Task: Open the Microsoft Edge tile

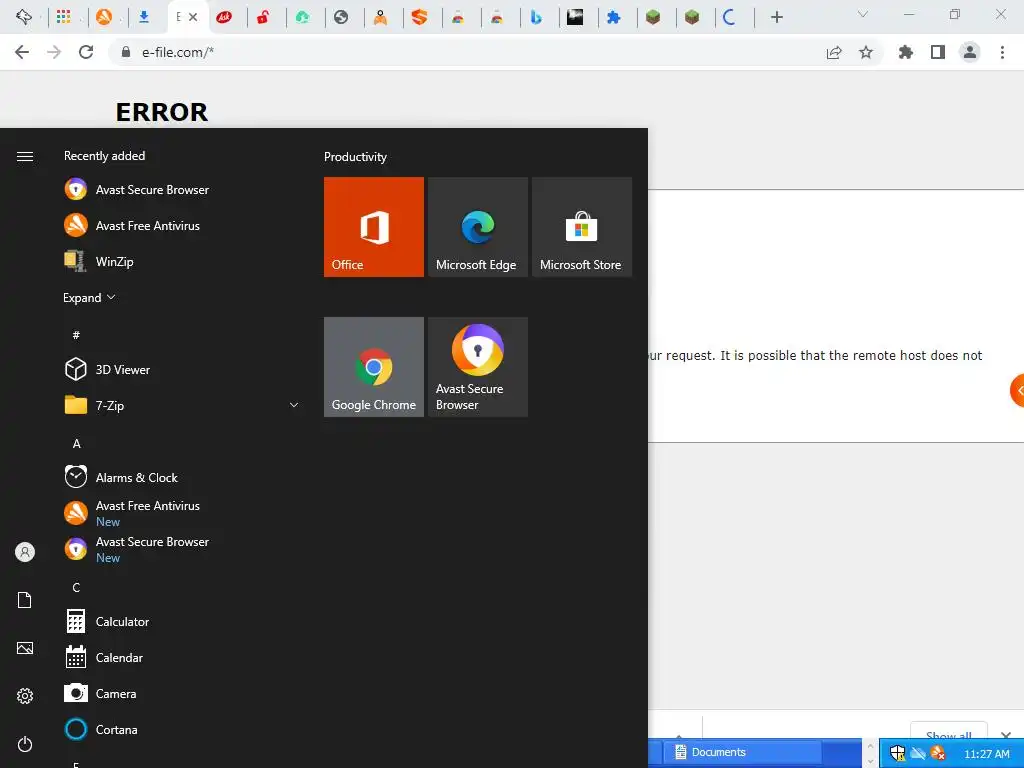Action: [x=477, y=227]
